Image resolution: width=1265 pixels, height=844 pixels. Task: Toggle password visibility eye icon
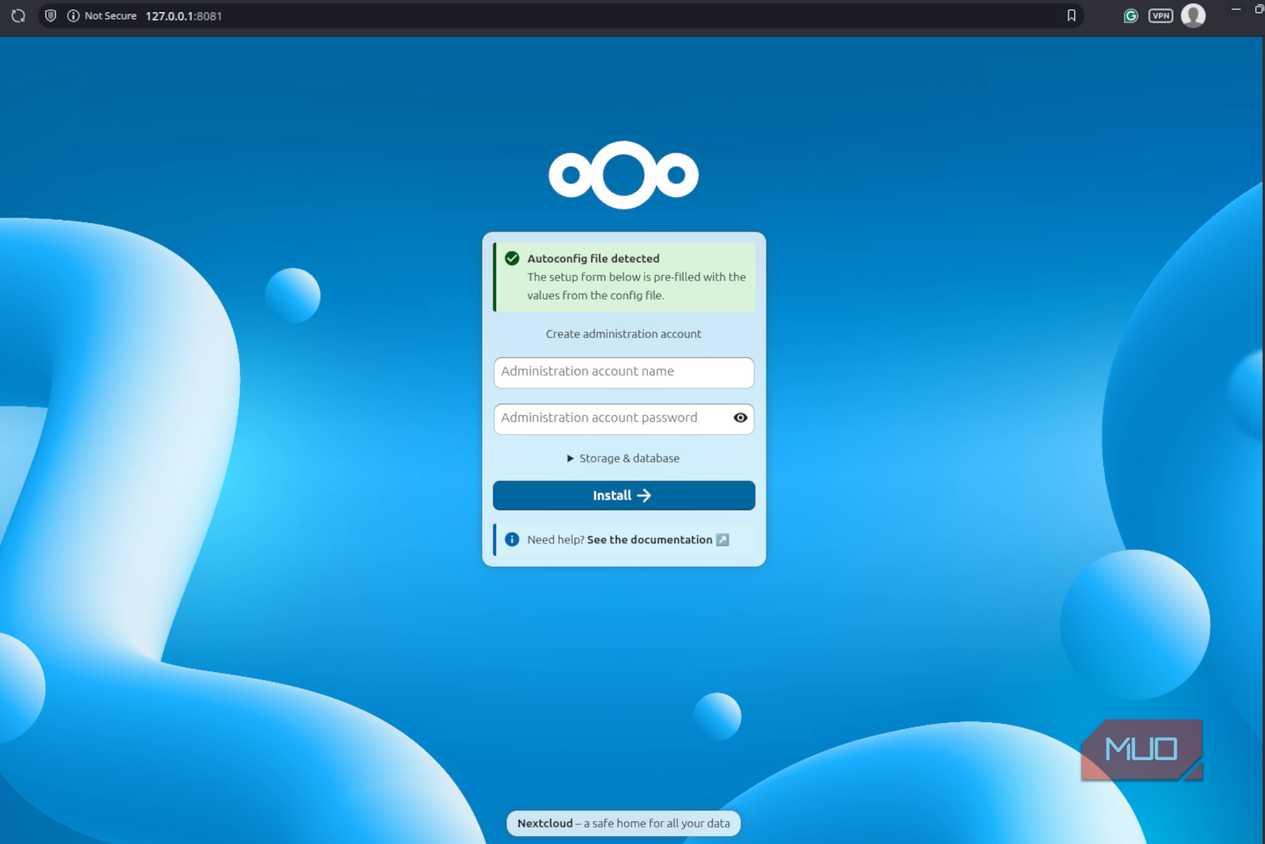(740, 418)
